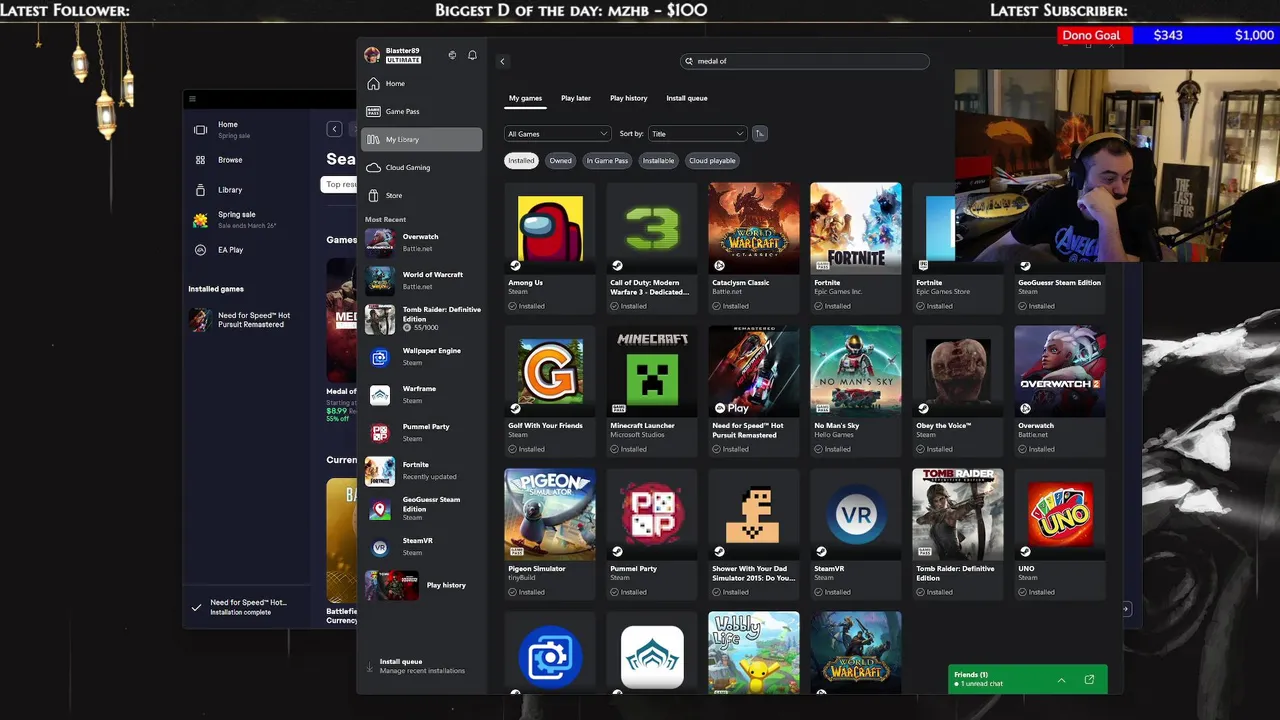1280x720 pixels.
Task: Open Fortnite Recently updated in Most Recent
Action: (x=423, y=471)
